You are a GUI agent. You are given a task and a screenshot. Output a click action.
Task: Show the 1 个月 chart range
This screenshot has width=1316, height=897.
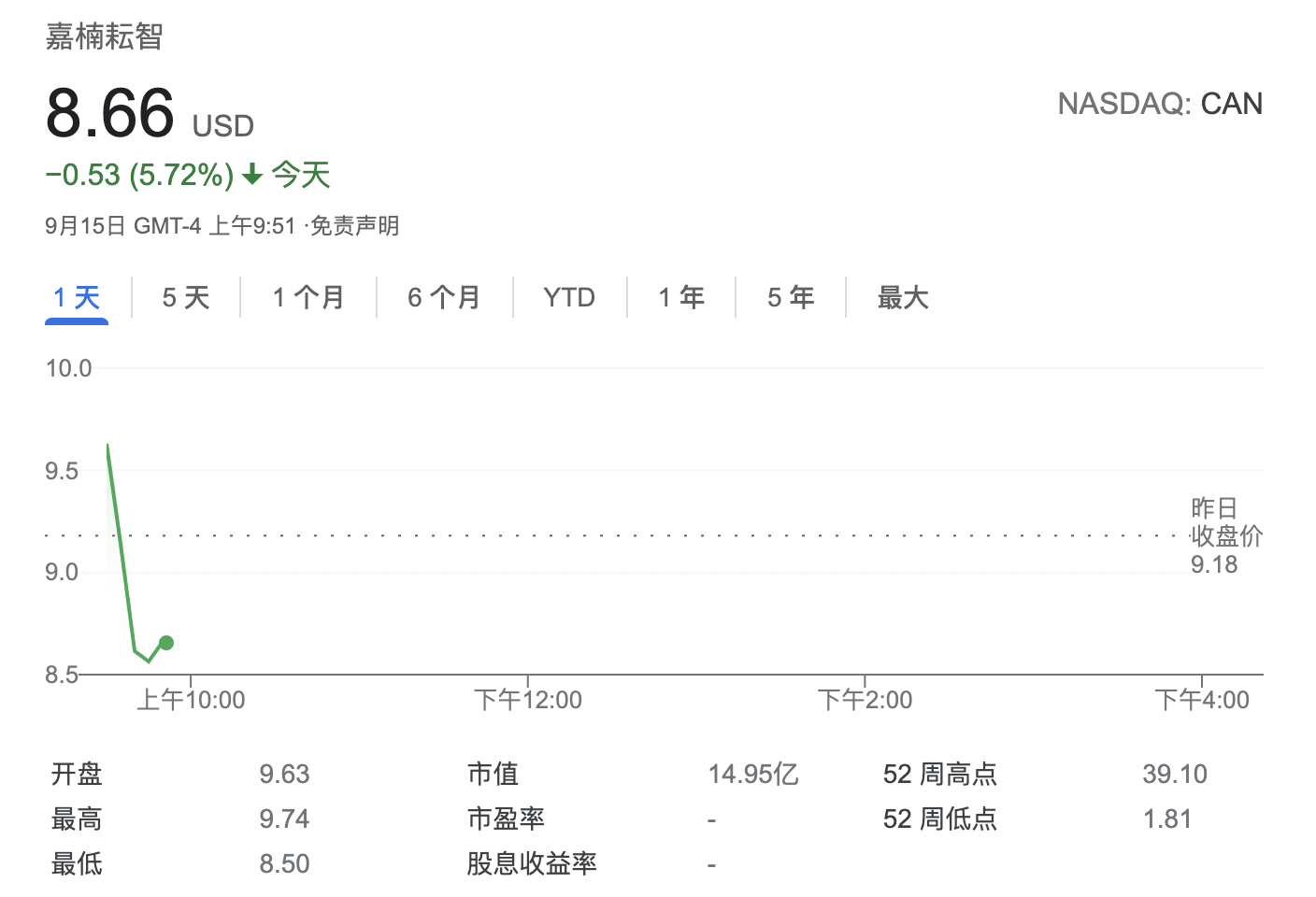point(308,298)
